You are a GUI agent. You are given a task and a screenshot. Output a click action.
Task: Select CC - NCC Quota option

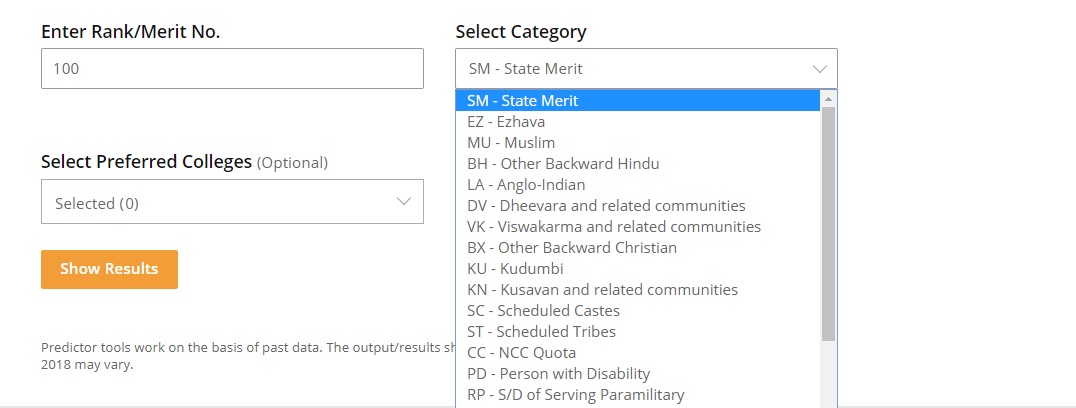[x=521, y=353]
